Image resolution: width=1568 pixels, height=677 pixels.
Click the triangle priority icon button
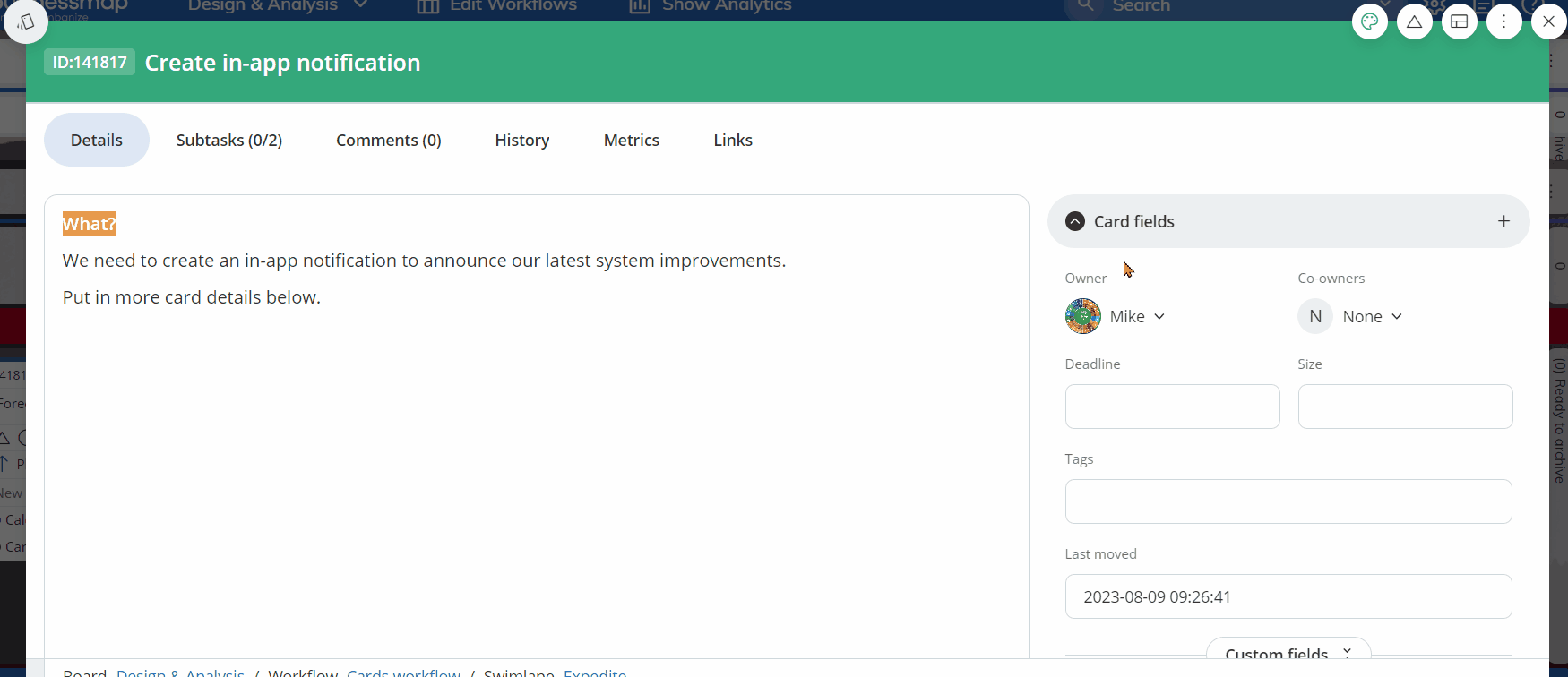tap(1414, 21)
